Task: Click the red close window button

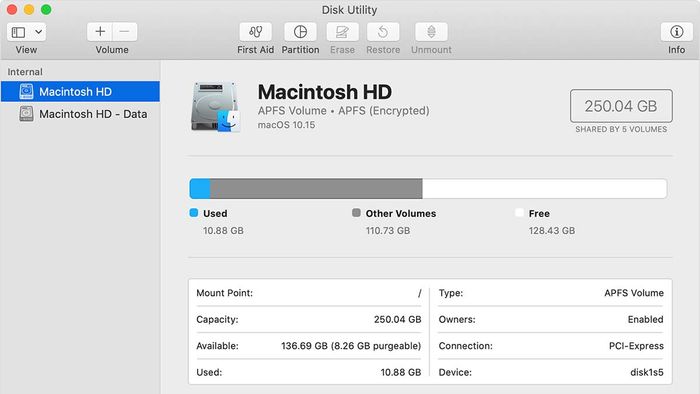Action: point(12,9)
